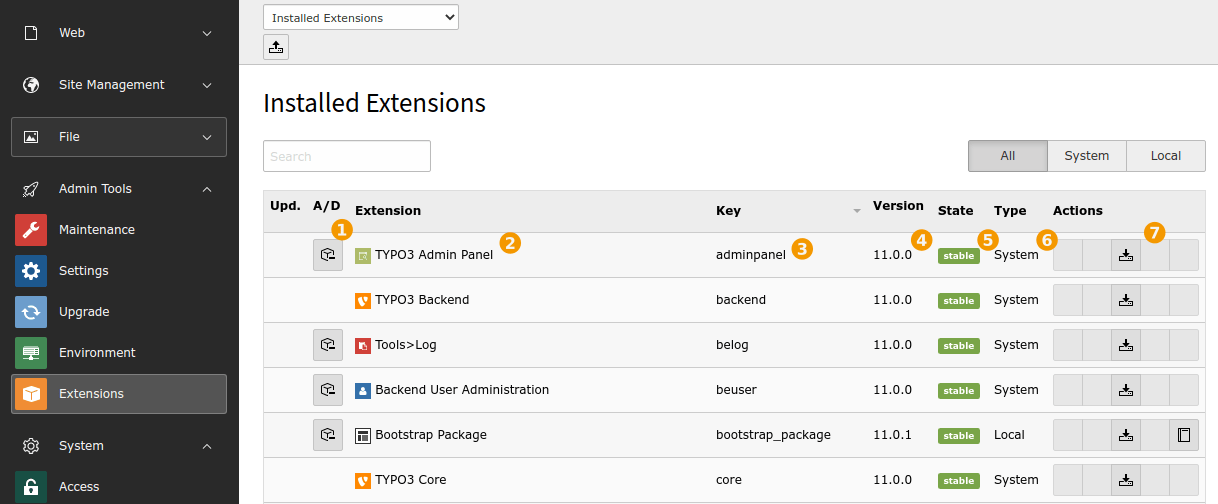The width and height of the screenshot is (1218, 504).
Task: Click the "TYPO3 Admin Panel" extension name
Action: pyautogui.click(x=434, y=255)
